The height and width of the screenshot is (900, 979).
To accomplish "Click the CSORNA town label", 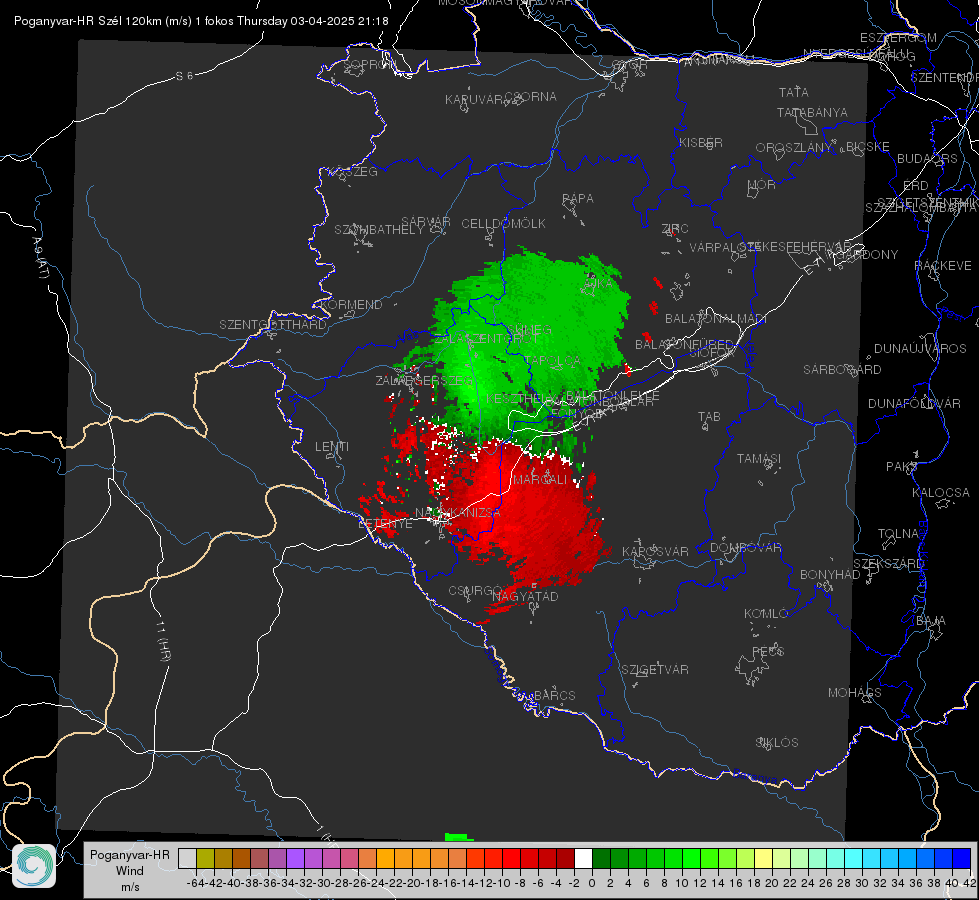I will 530,96.
